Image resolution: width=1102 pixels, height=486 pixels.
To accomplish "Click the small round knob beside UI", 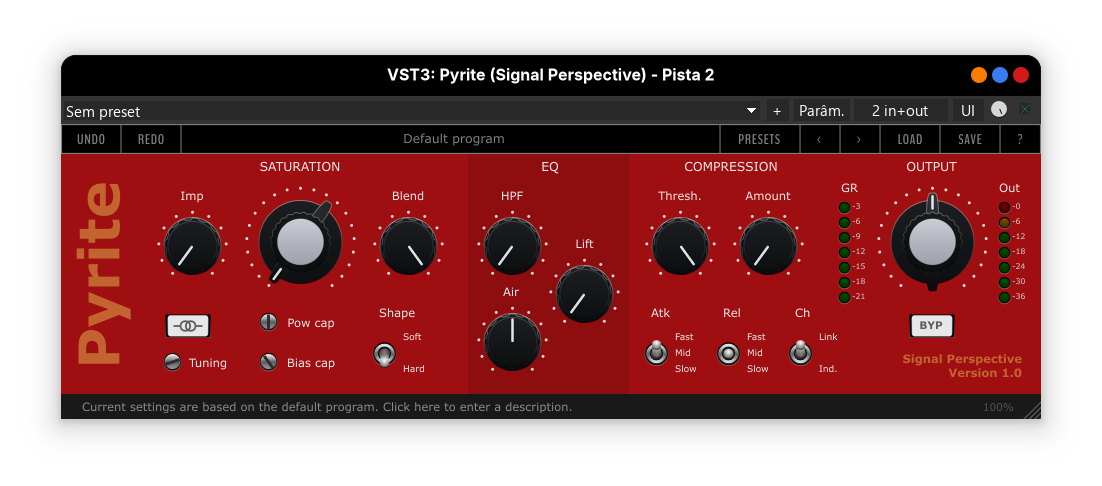I will tap(999, 110).
